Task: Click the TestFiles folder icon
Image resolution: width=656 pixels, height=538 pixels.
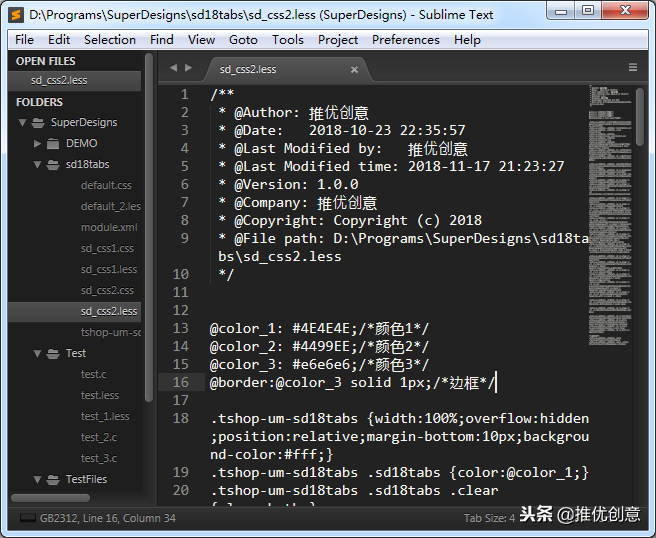Action: click(53, 479)
